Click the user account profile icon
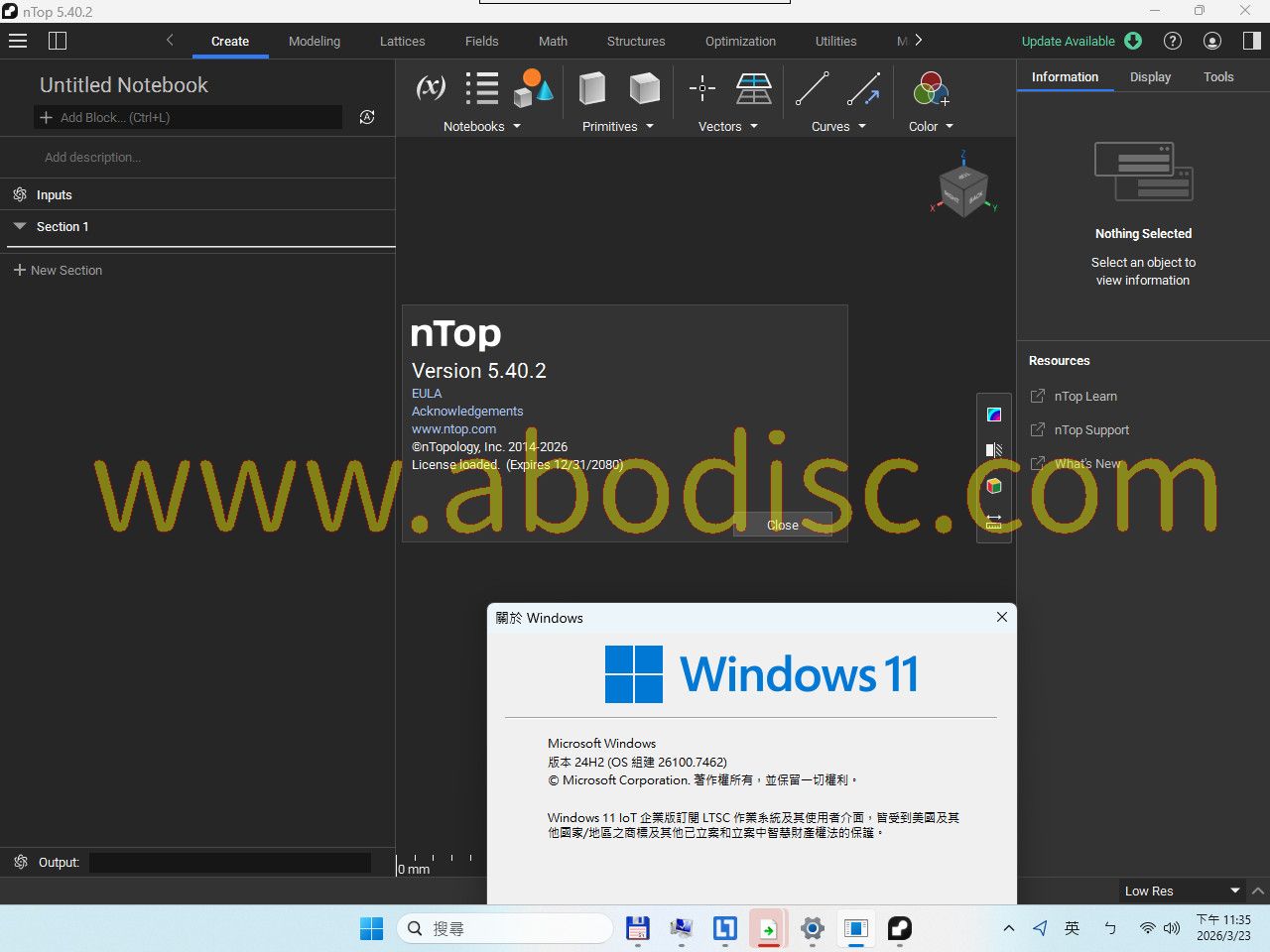This screenshot has height=952, width=1270. click(1212, 41)
